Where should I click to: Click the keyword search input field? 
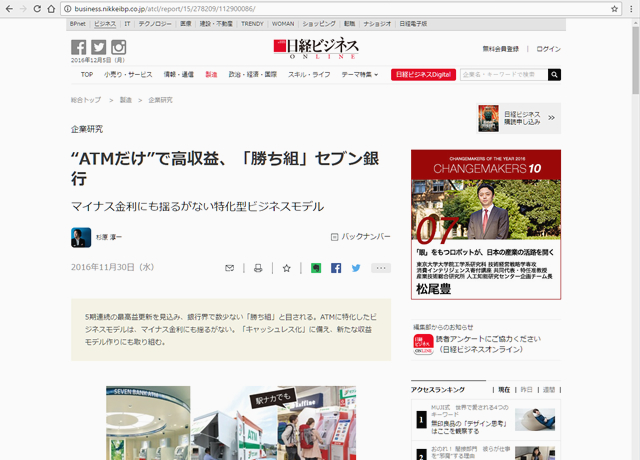click(x=503, y=75)
